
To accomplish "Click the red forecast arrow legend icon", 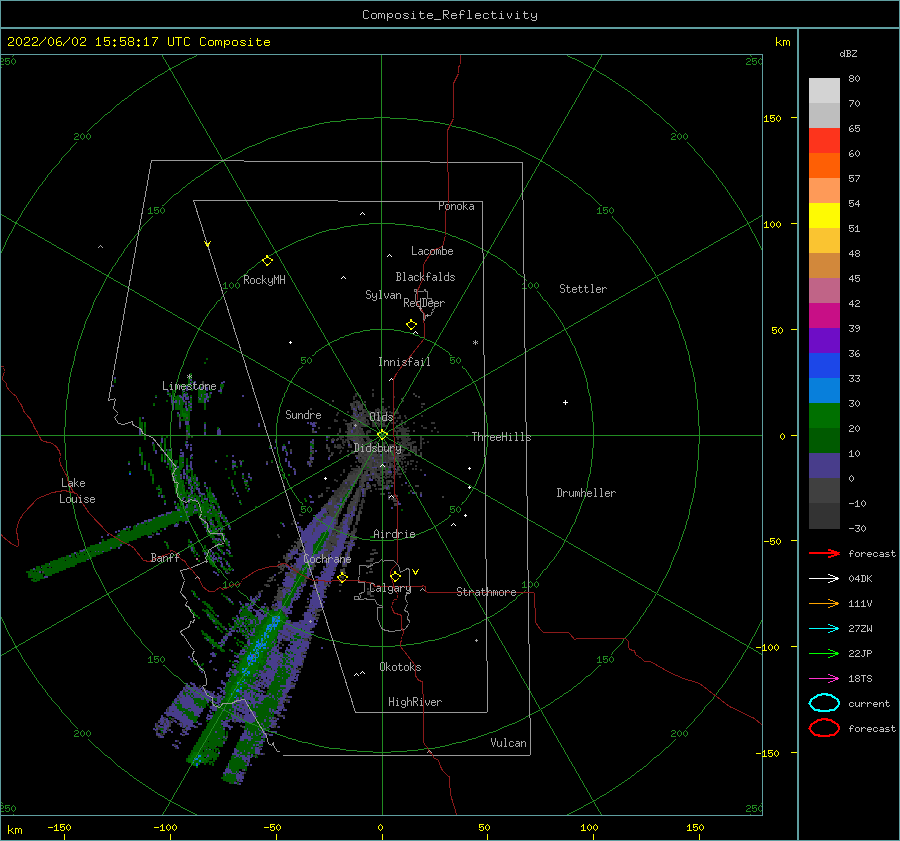I will click(824, 553).
